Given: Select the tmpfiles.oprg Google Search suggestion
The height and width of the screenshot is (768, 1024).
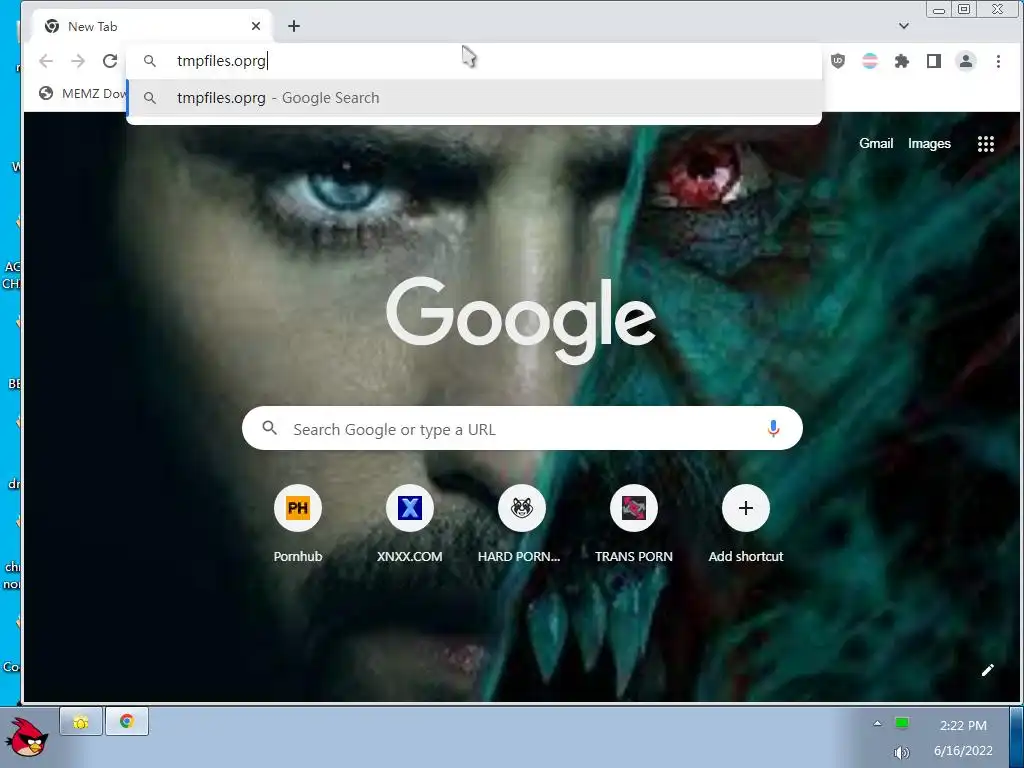Looking at the screenshot, I should (474, 98).
